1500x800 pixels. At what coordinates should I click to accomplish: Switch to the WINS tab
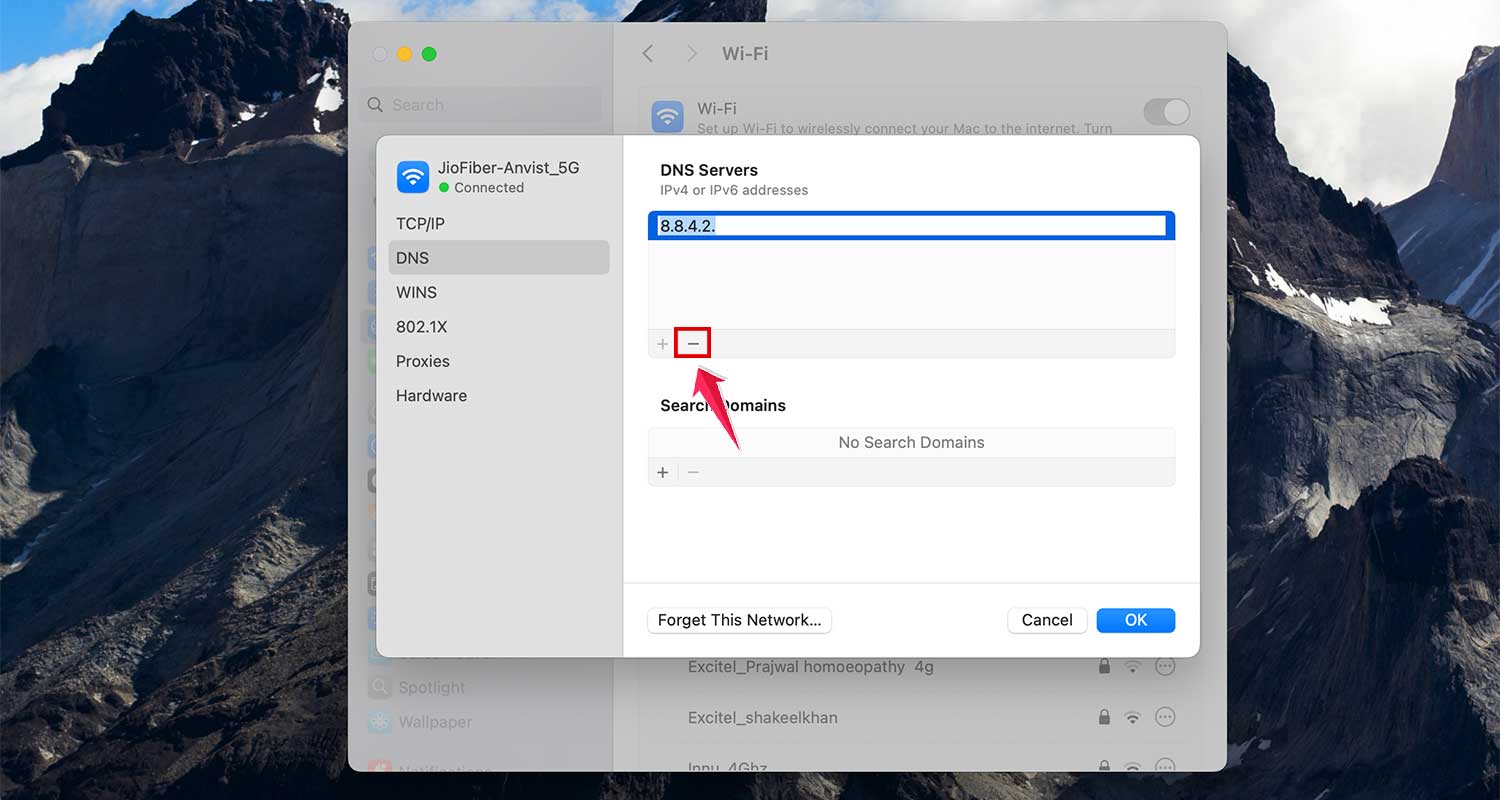416,292
